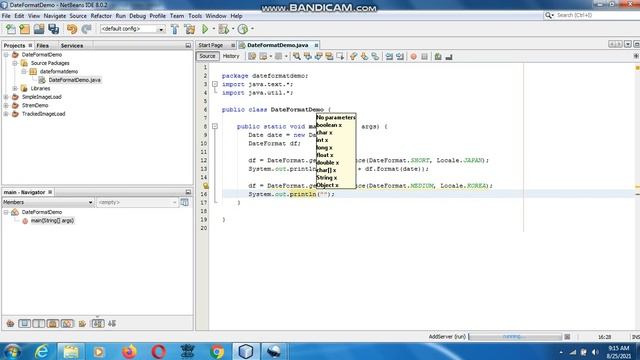Viewport: 640px width, 360px height.
Task: Toggle Show Fields button in Navigator
Action: coord(24,324)
